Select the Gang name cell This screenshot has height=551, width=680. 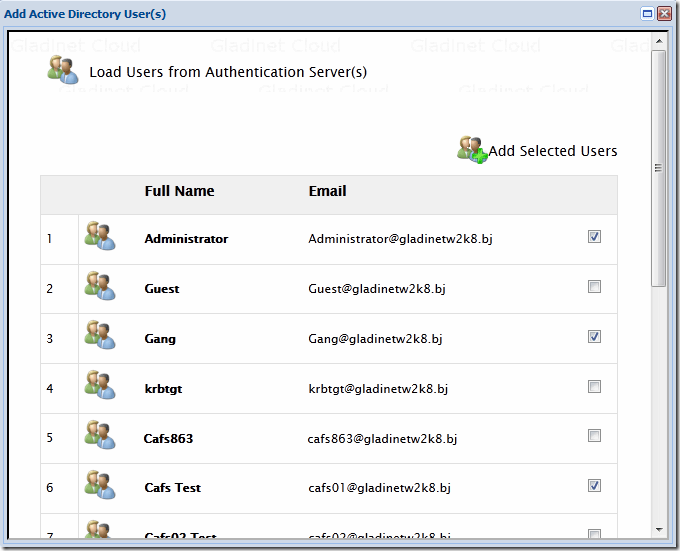pyautogui.click(x=160, y=339)
